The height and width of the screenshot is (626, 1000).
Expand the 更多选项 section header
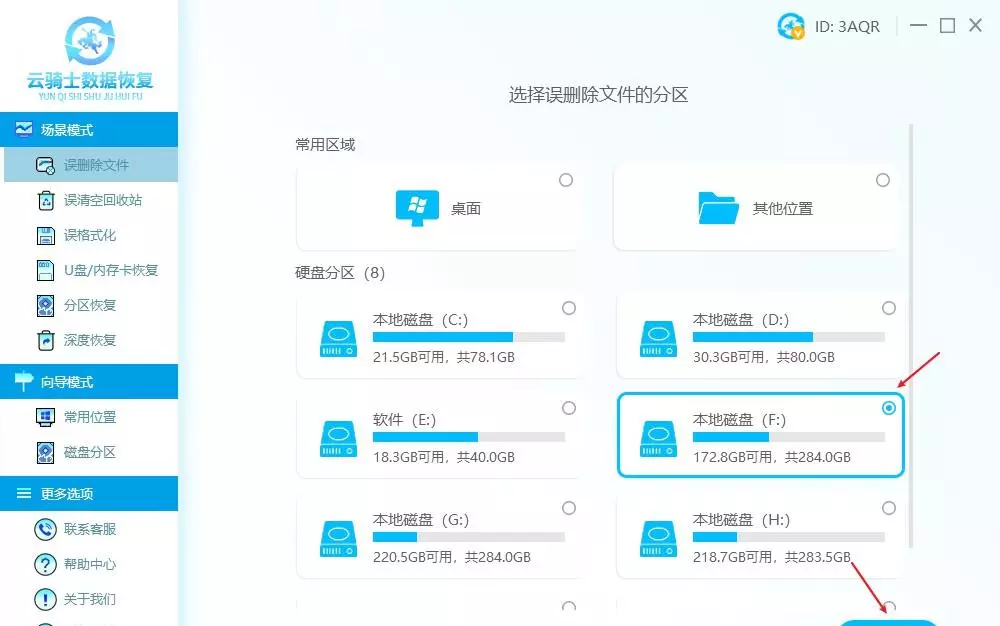pyautogui.click(x=89, y=494)
